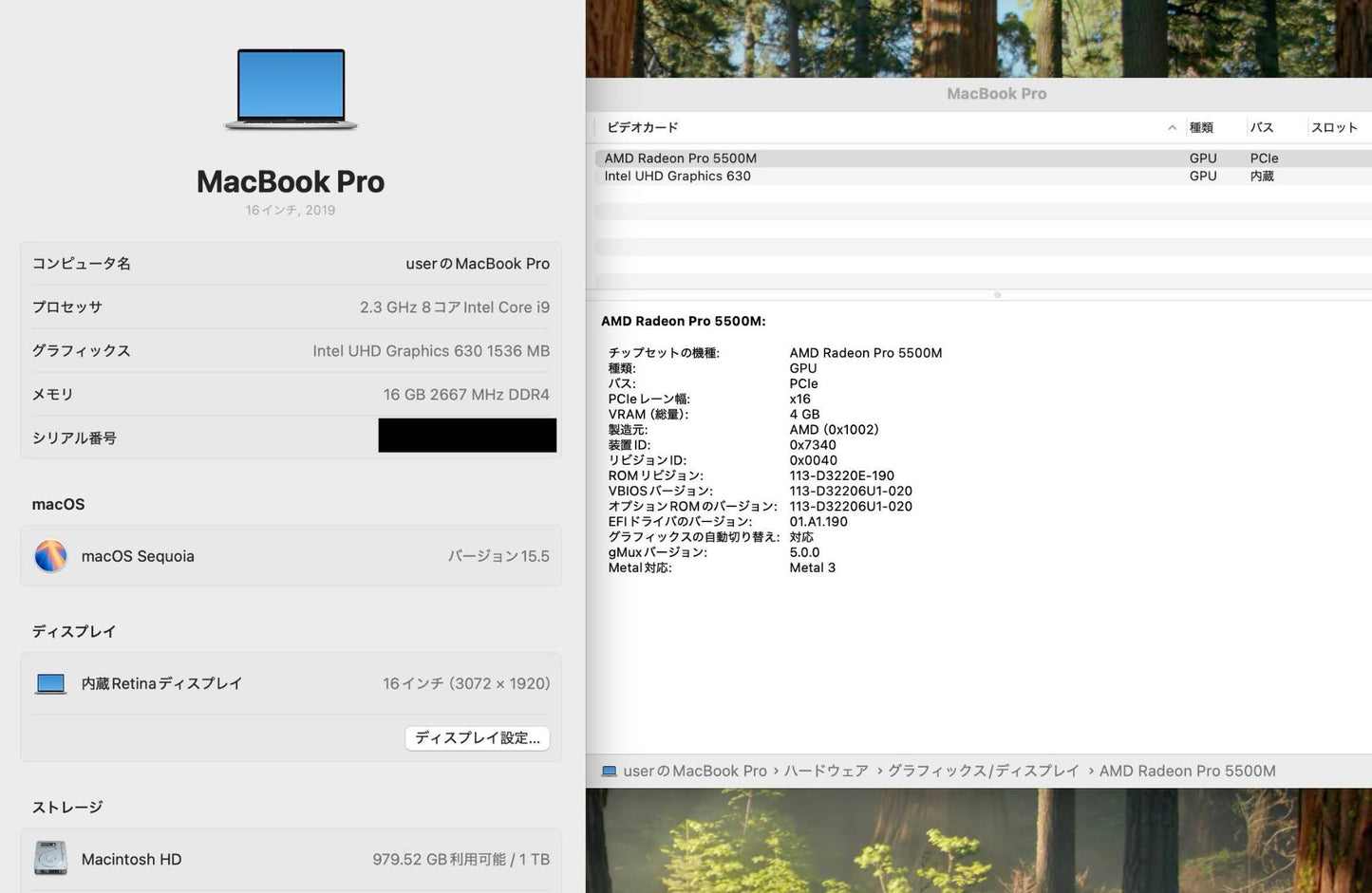Click AMD Radeon Pro 5500M in the path bar
Viewport: 1372px width, 893px height.
[1187, 772]
